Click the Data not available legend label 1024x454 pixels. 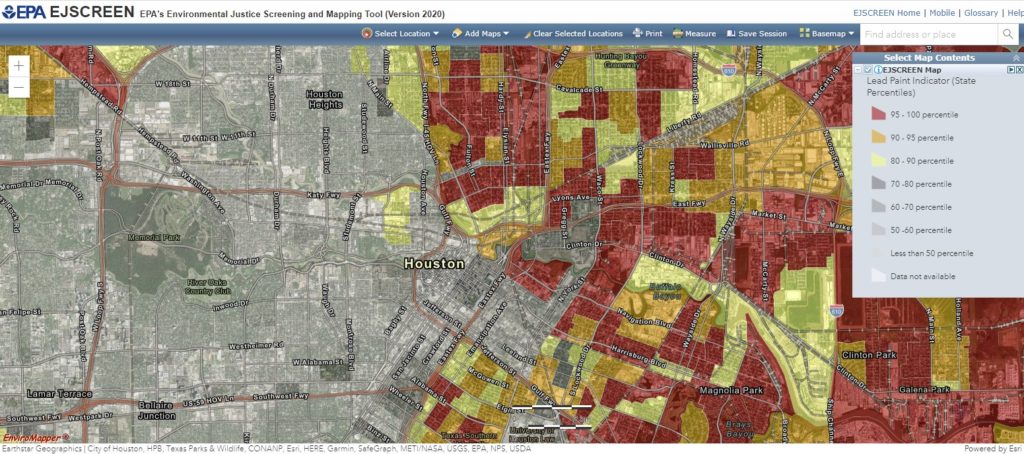pos(924,276)
